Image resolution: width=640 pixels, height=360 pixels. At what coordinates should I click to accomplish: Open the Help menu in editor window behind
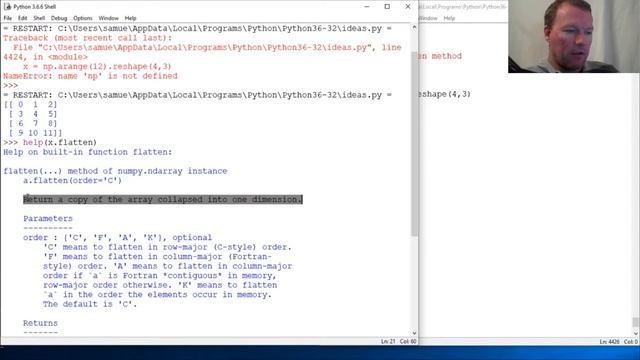coord(449,18)
